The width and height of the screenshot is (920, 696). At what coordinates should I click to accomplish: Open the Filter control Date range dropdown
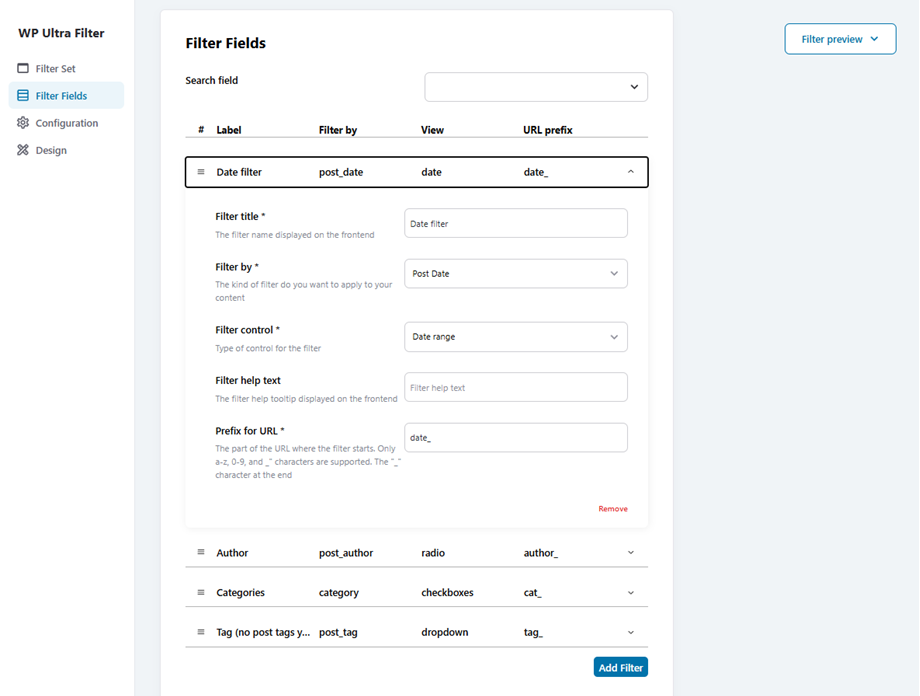(516, 337)
